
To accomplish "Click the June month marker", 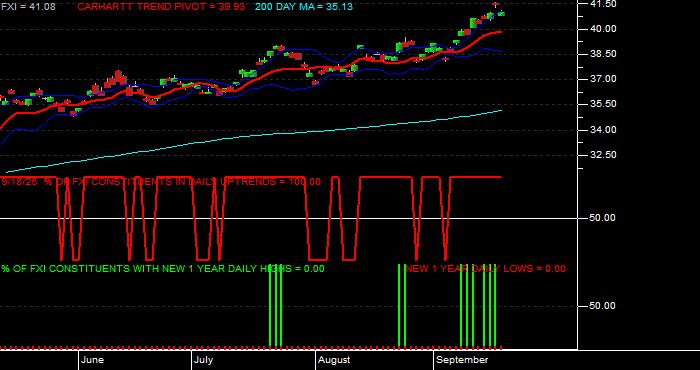I will 93,360.
